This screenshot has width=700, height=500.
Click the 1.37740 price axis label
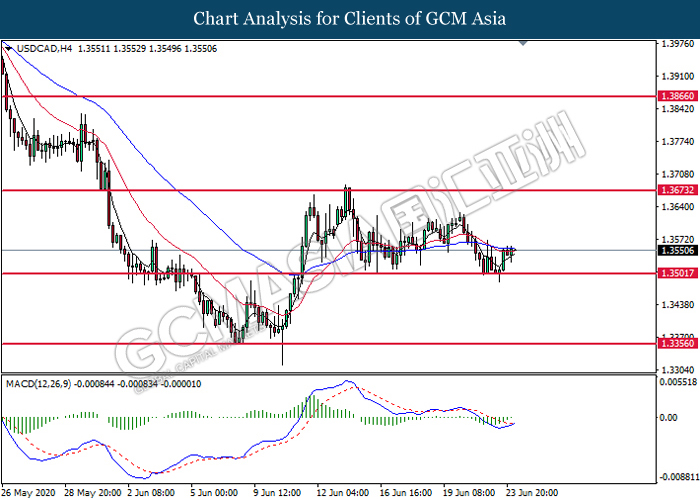tap(678, 142)
